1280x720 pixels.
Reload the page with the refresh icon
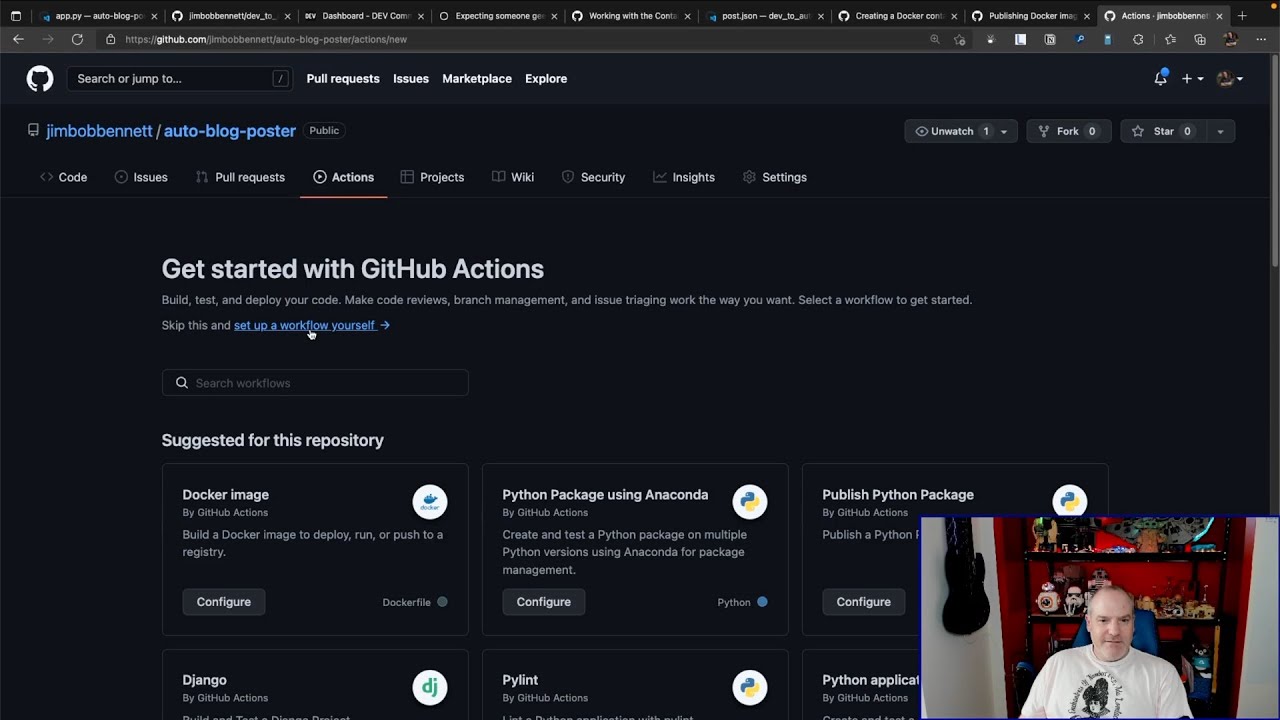[x=77, y=39]
